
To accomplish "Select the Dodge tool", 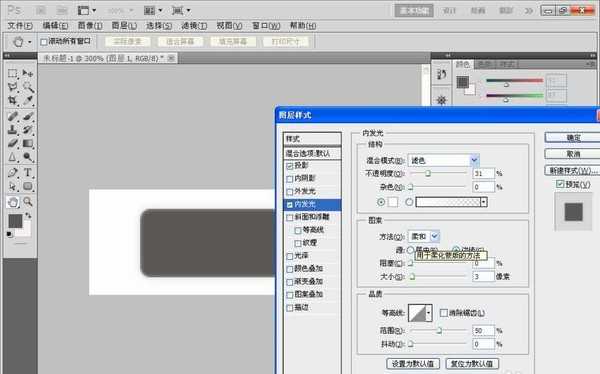I will click(x=28, y=157).
